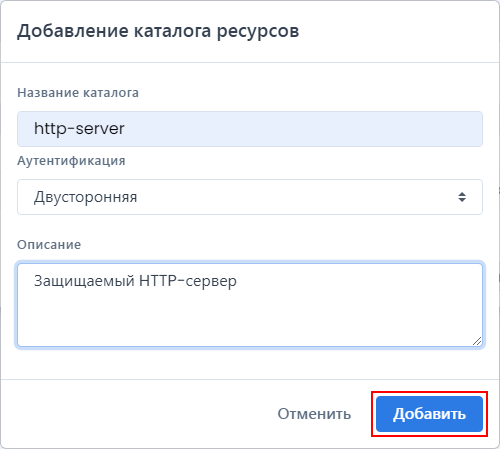Click the Название каталога label
500x449 pixels.
pos(78,93)
